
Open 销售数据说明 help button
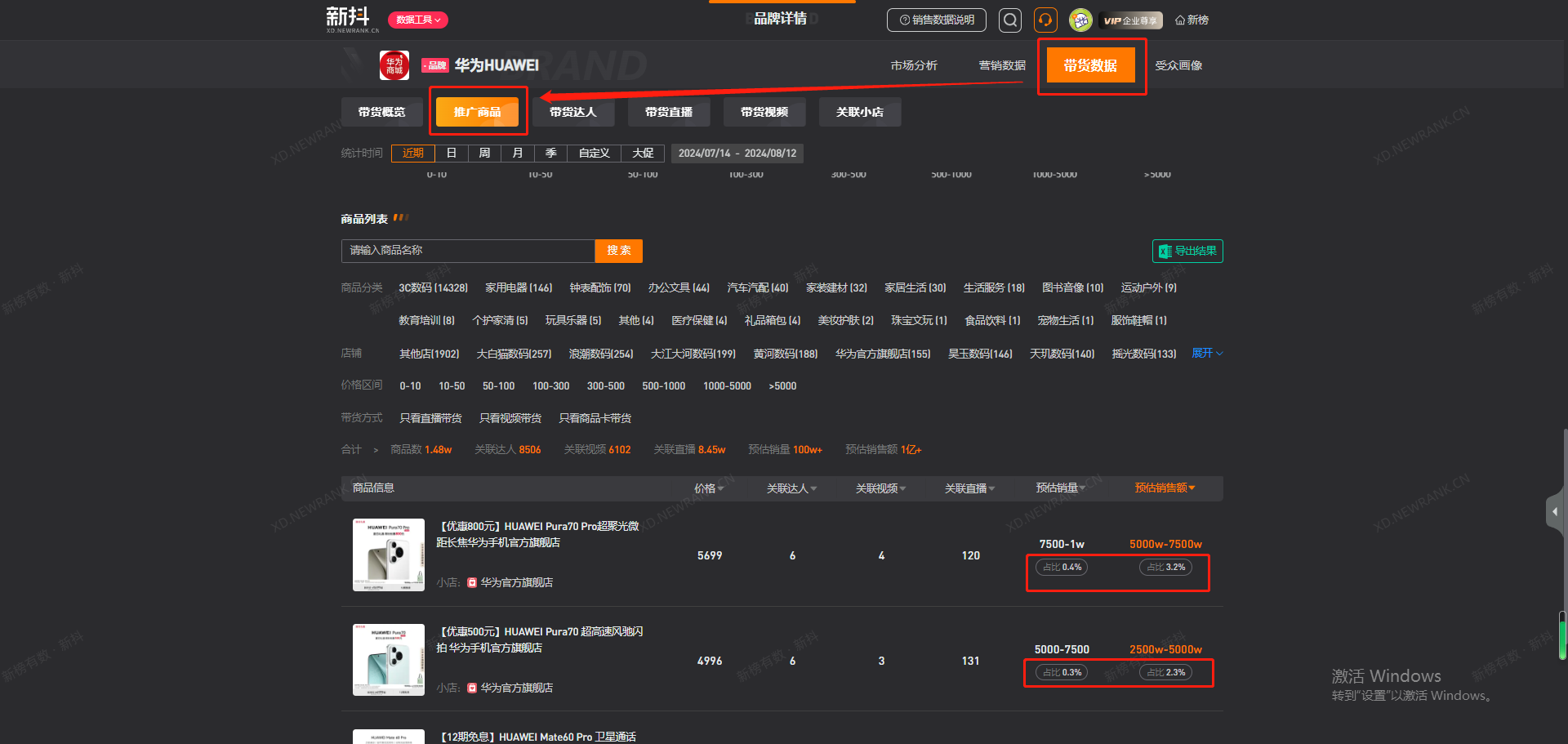(x=937, y=20)
